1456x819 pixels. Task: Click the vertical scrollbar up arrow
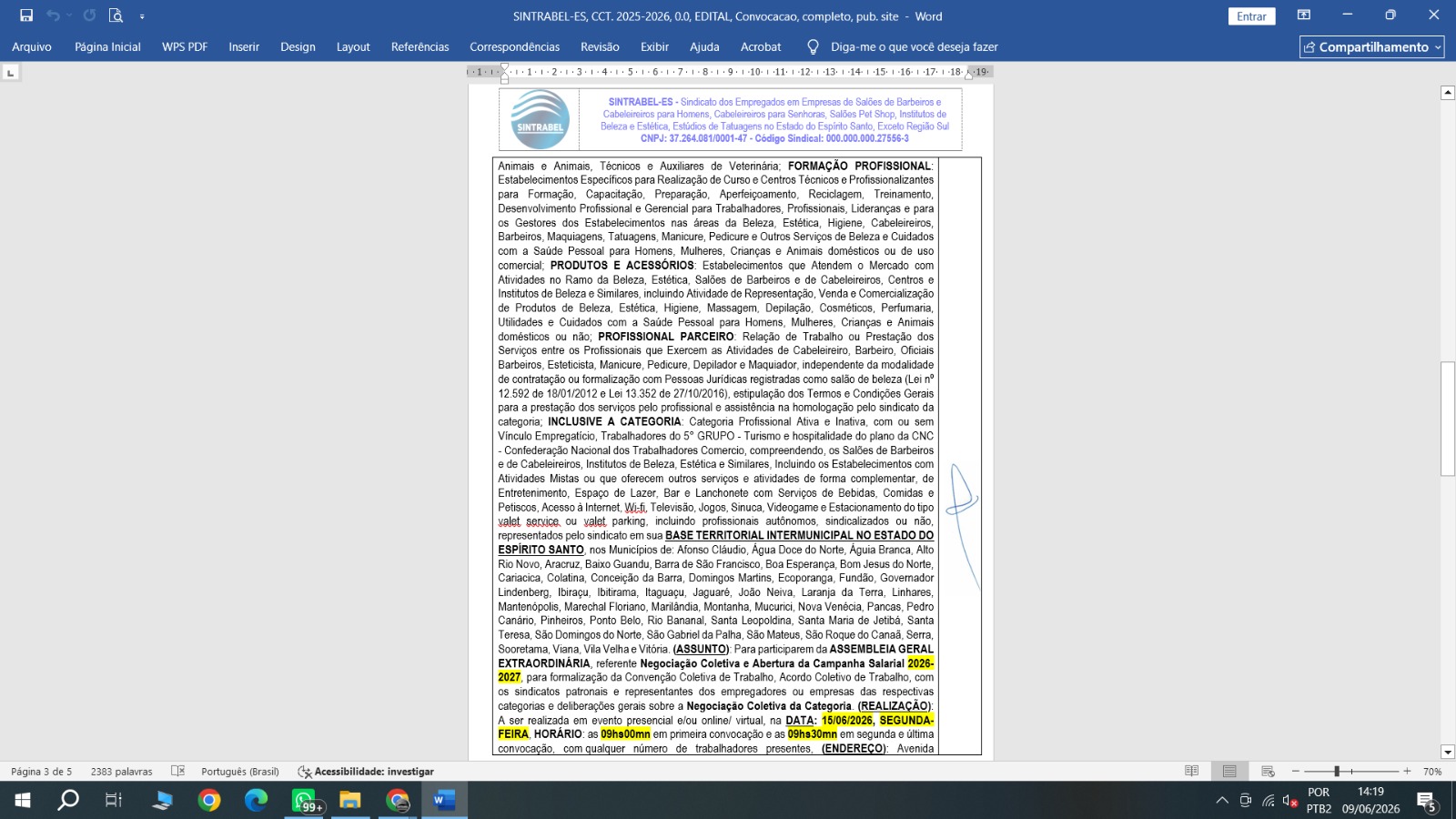click(1448, 93)
